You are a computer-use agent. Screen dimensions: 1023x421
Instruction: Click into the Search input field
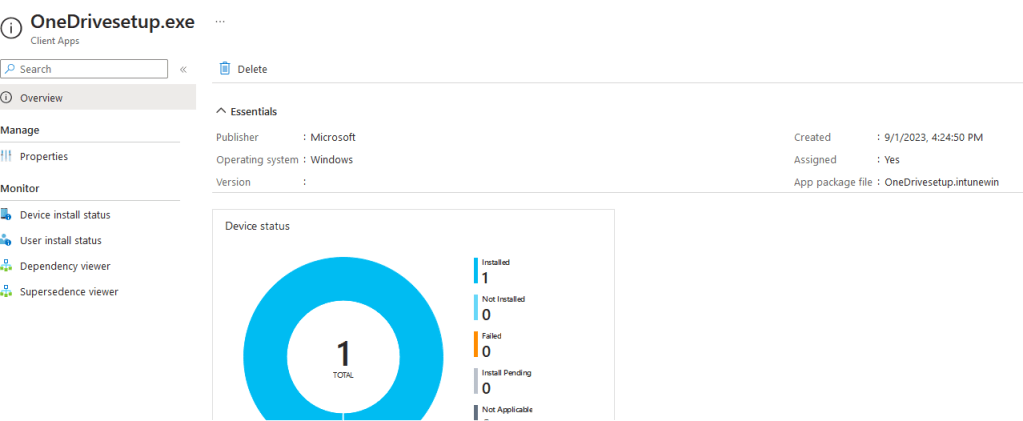[90, 69]
